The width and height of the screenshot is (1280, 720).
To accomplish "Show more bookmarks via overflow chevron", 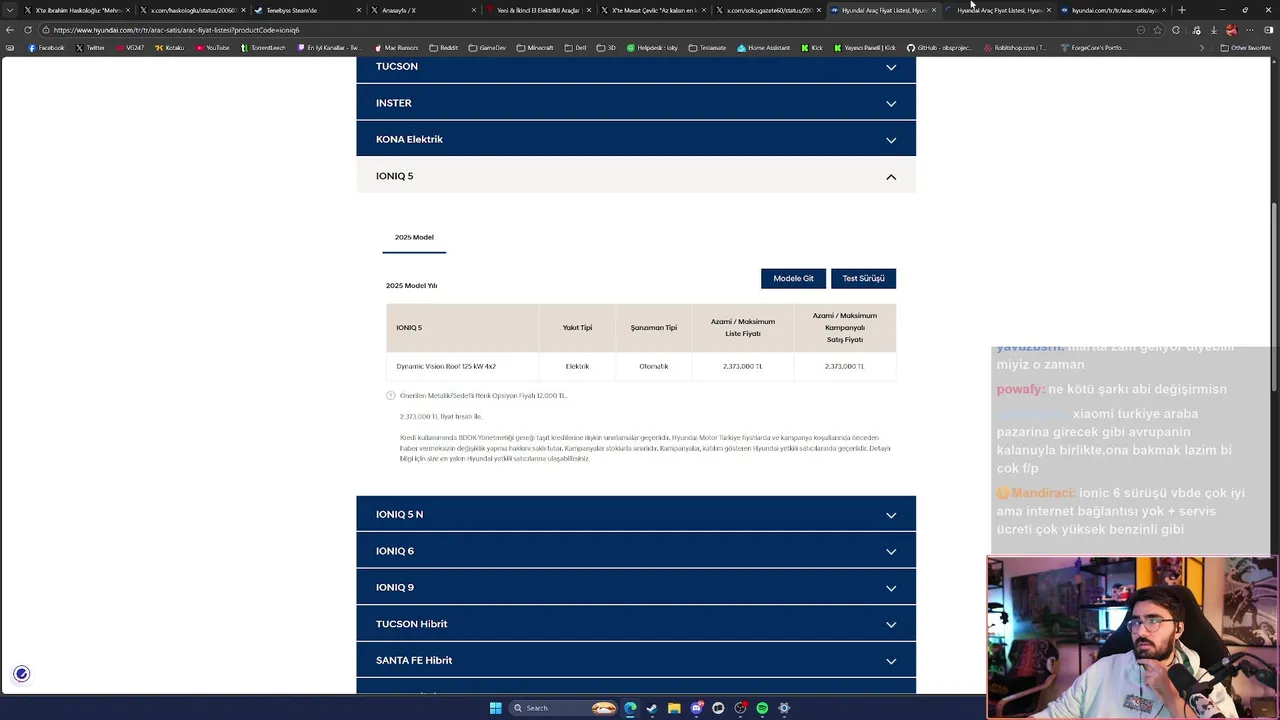I will 1202,48.
